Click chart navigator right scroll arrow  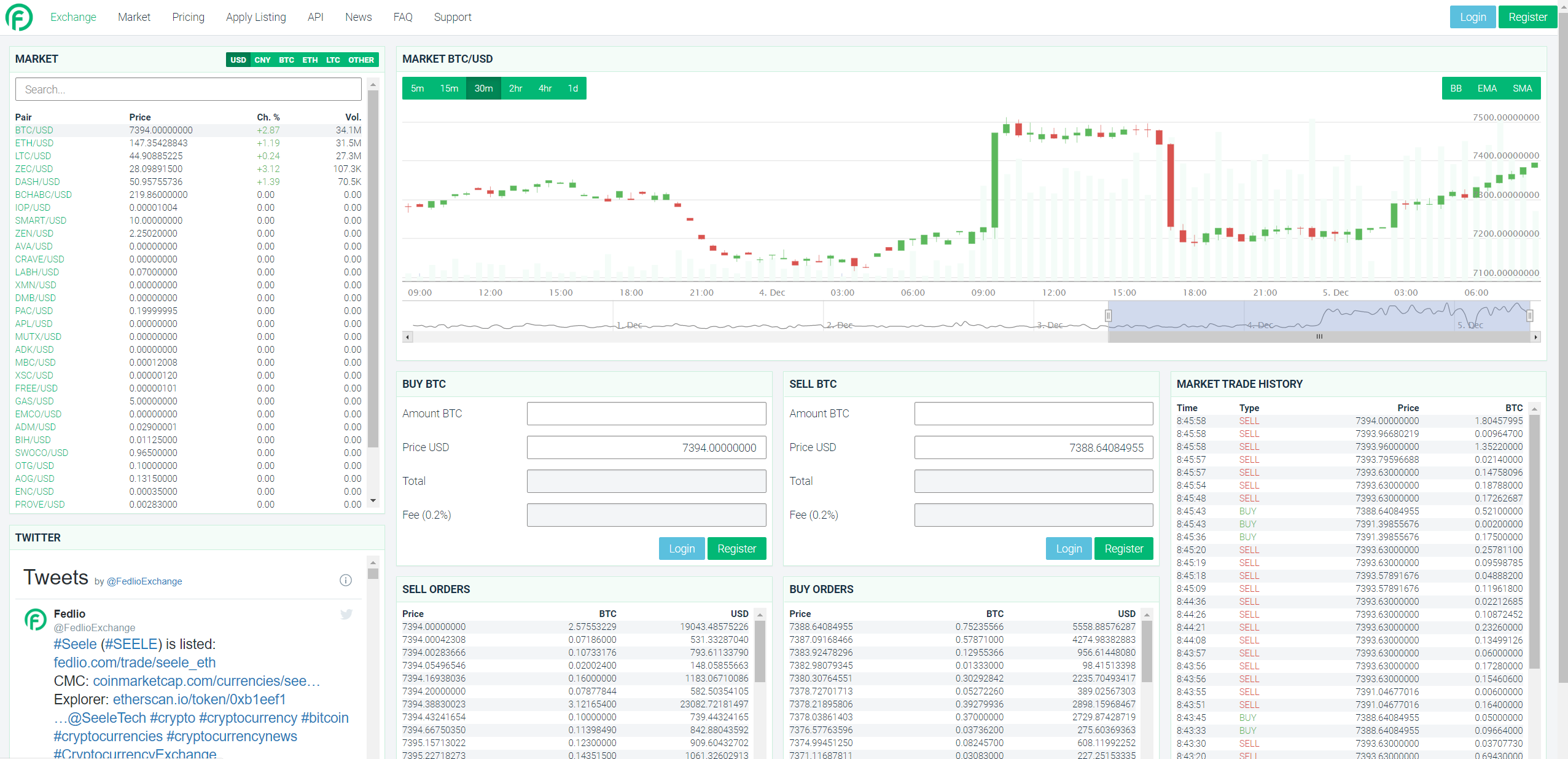pyautogui.click(x=1535, y=337)
